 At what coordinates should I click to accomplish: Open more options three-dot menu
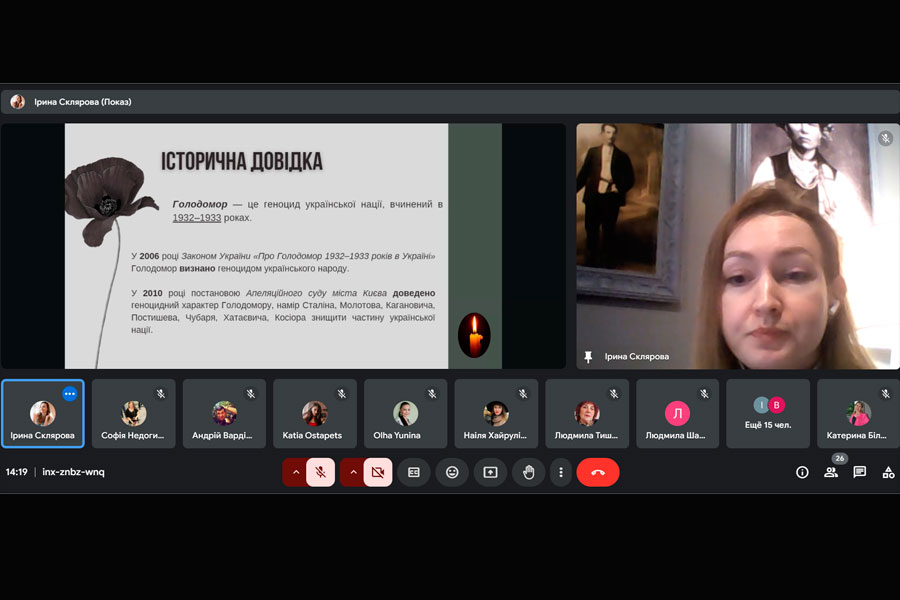(x=561, y=472)
